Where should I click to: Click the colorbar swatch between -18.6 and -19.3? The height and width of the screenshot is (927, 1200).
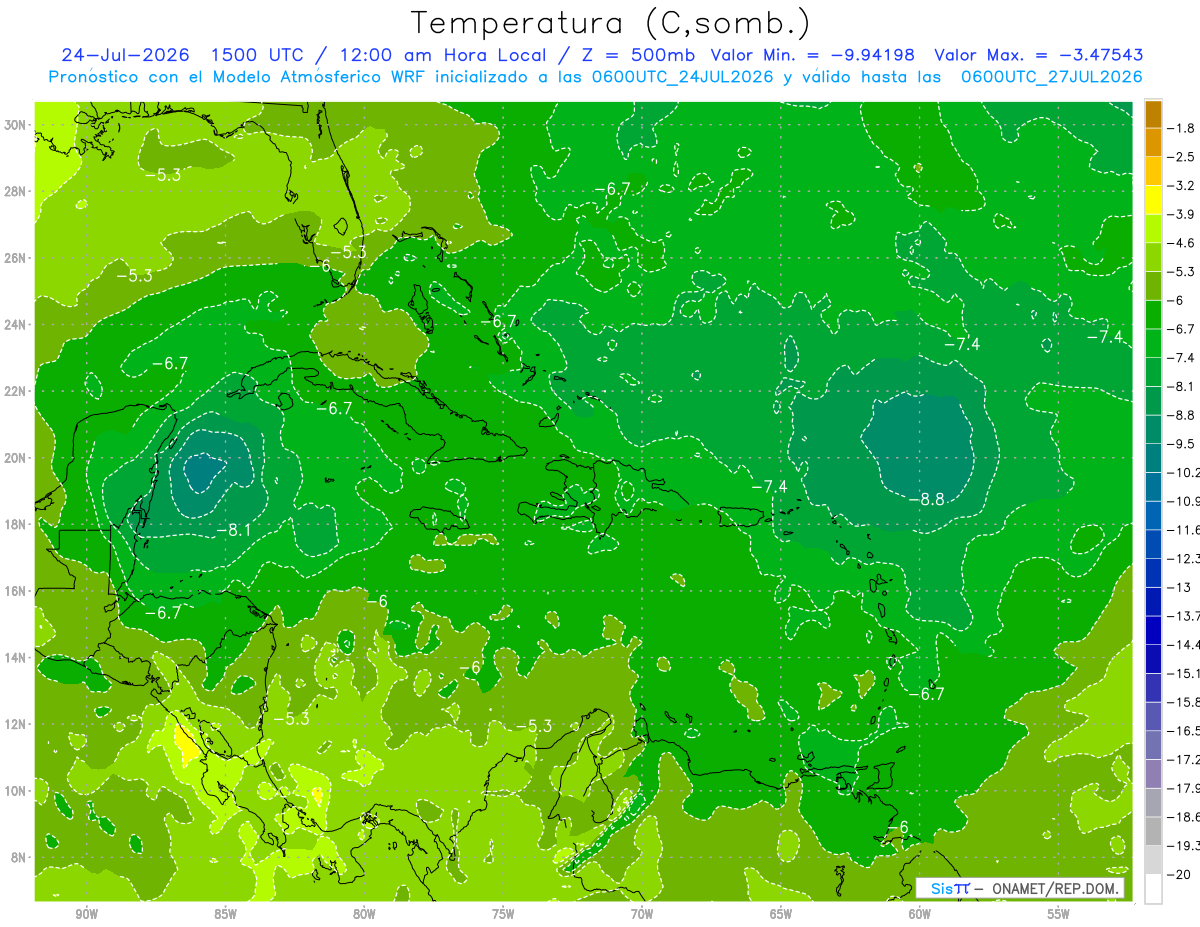tap(1153, 830)
